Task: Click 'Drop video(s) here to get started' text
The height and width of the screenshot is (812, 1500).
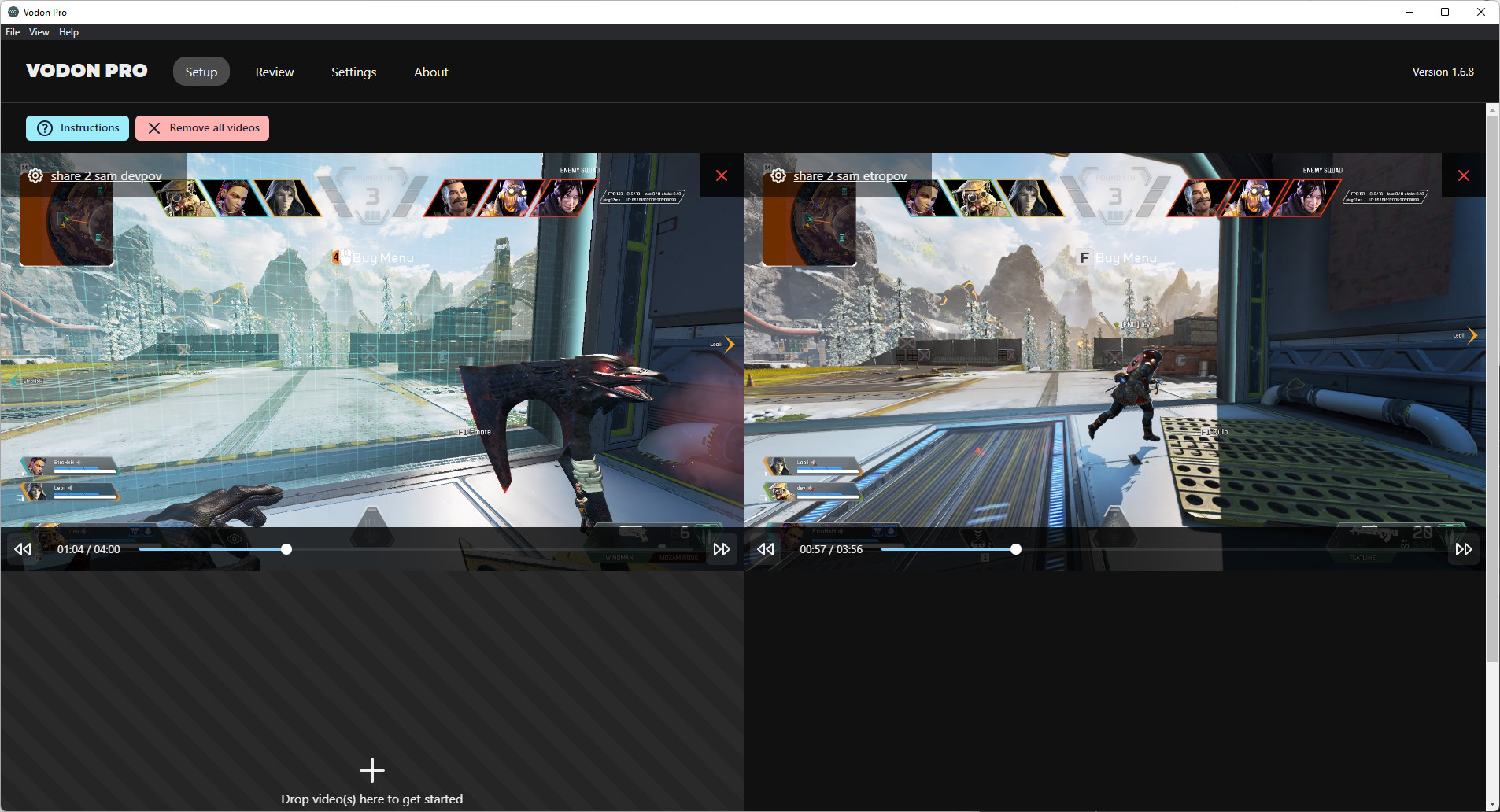Action: (372, 799)
